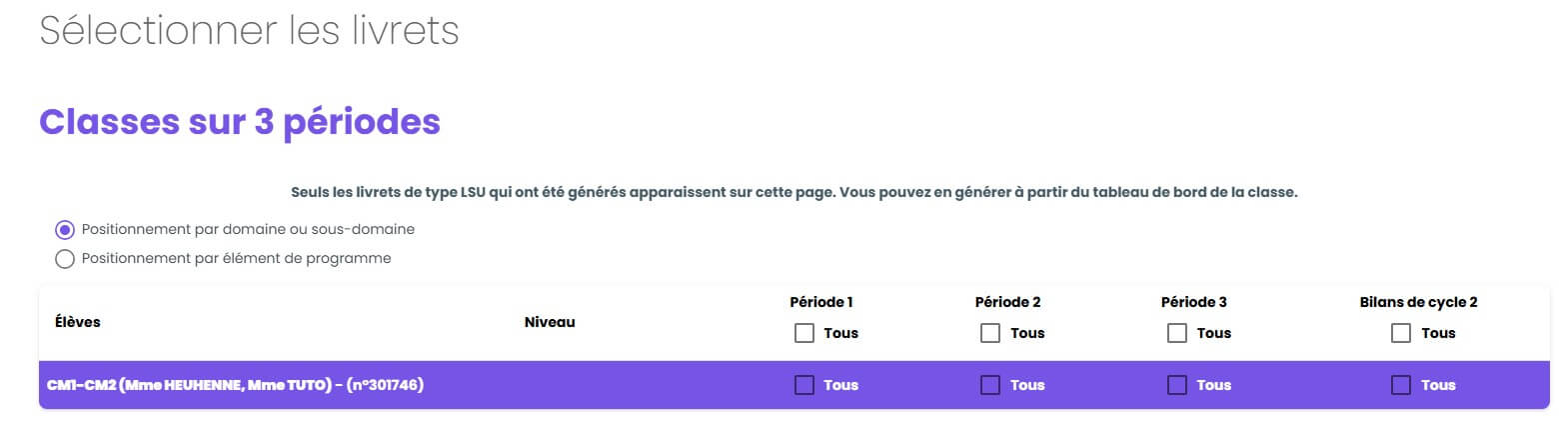Click the "Période 1" column title
Image resolution: width=1568 pixels, height=429 pixels.
[821, 302]
